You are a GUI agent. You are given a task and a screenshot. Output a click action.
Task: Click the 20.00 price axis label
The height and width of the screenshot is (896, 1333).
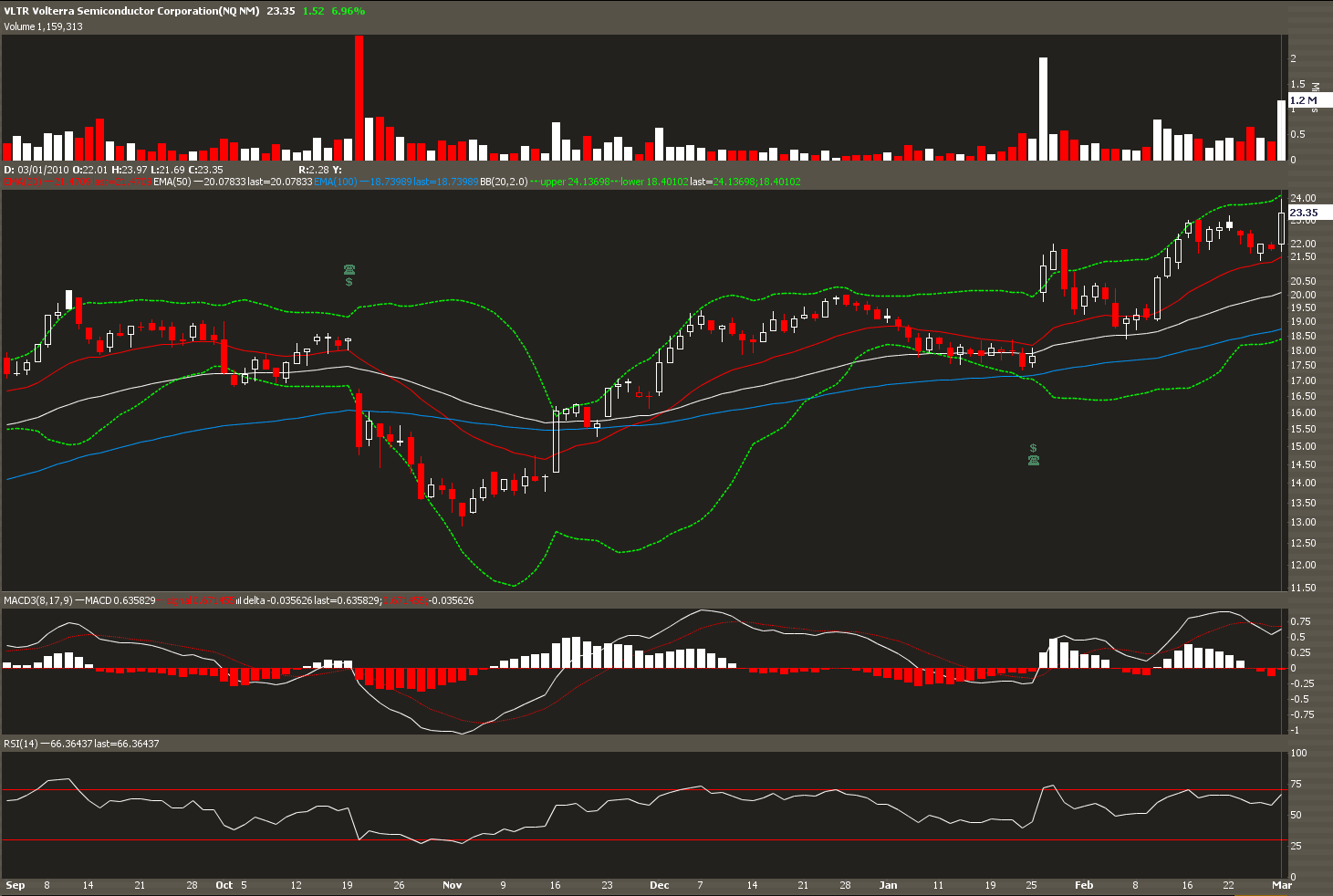click(x=1302, y=295)
